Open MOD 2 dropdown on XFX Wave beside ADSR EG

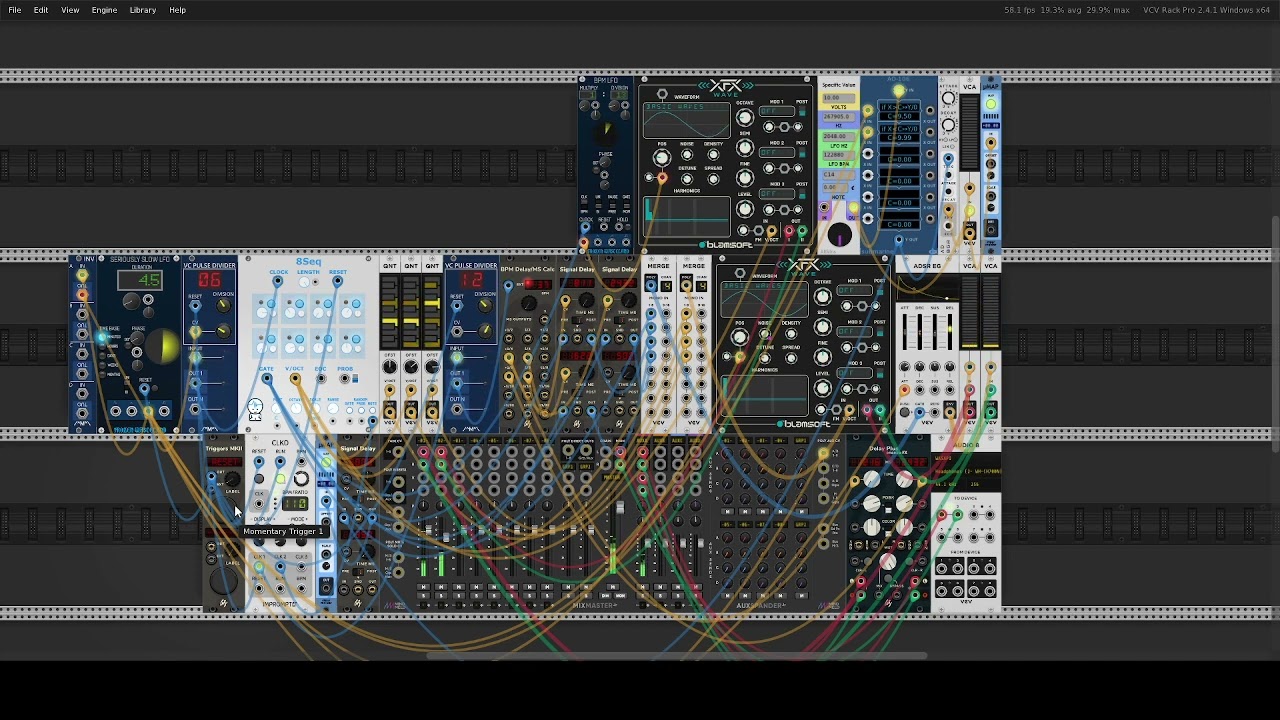click(854, 331)
